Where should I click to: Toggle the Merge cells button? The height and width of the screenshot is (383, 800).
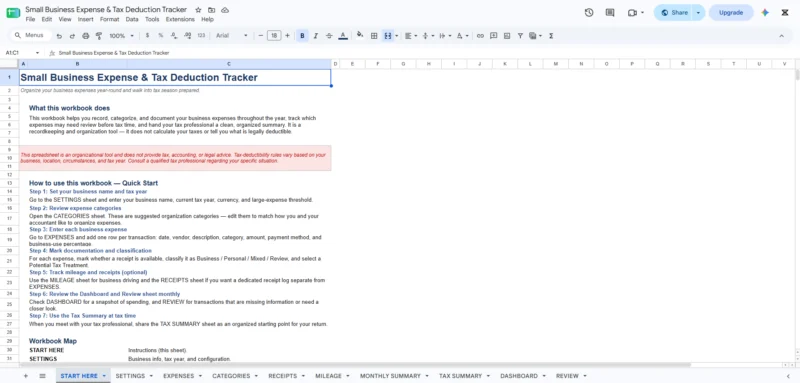point(388,36)
